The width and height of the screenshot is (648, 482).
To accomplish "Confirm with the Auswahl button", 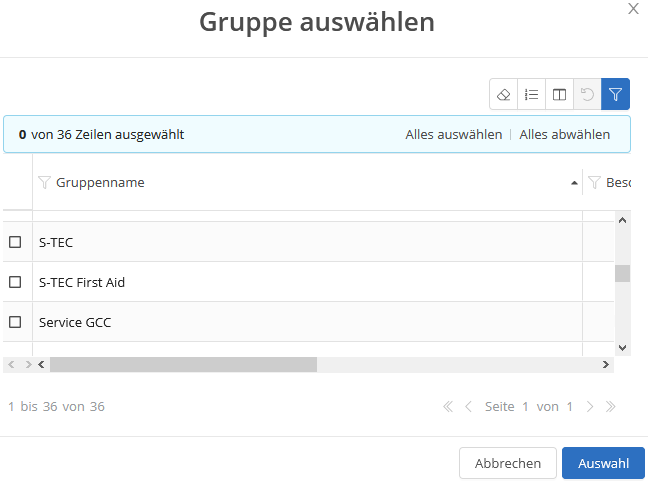I will click(603, 463).
